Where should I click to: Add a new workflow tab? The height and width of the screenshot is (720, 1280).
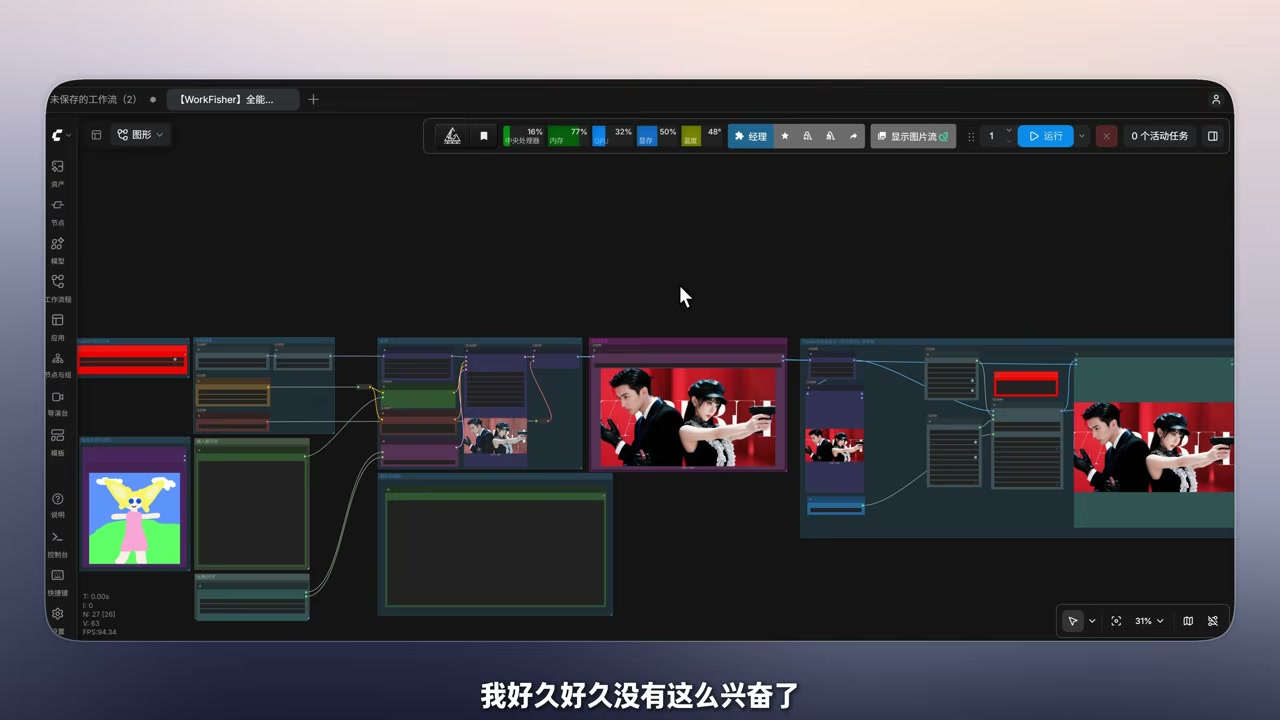click(313, 99)
